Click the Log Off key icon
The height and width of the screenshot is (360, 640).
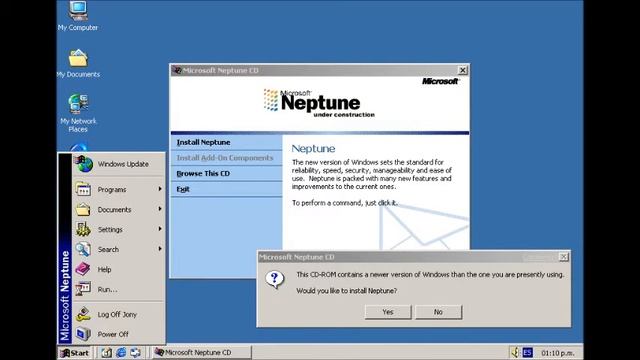coord(83,314)
